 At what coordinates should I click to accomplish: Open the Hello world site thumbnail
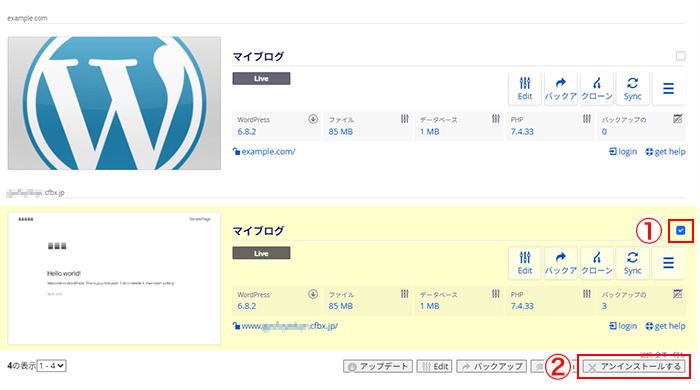pos(114,278)
